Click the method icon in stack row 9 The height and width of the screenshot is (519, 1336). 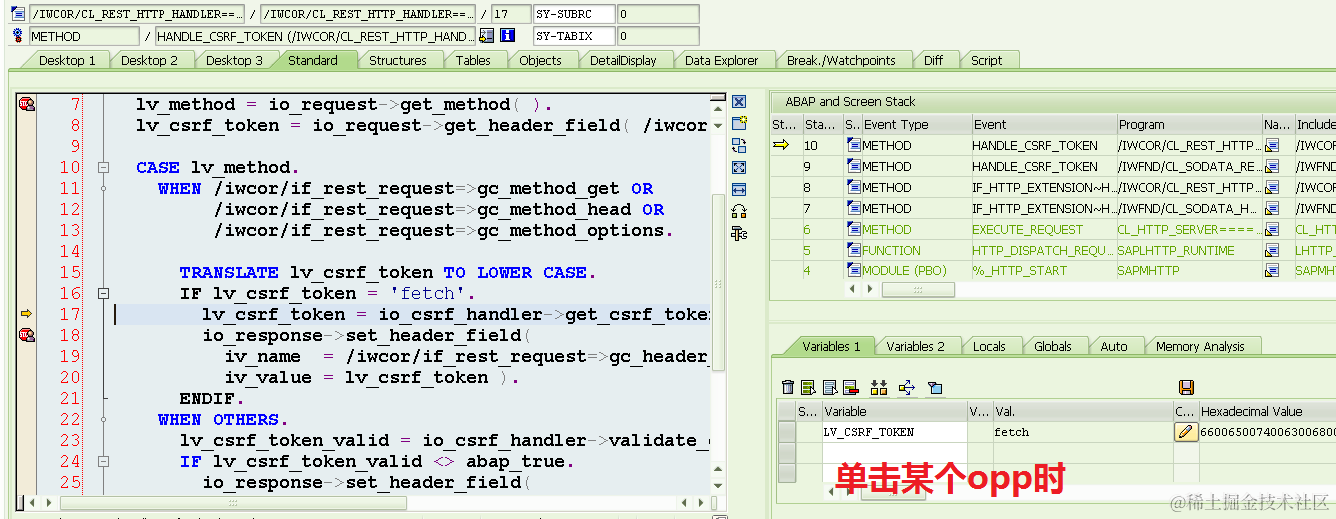853,166
